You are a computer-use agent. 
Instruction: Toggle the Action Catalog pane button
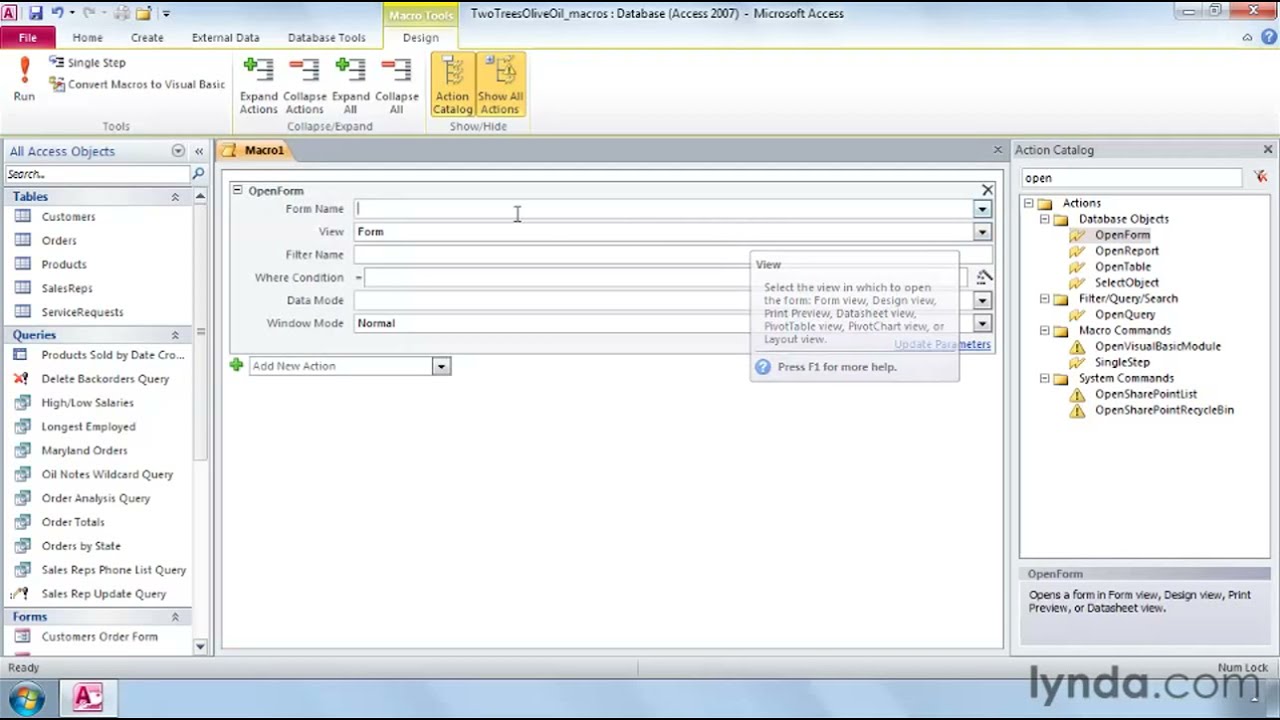tap(452, 86)
